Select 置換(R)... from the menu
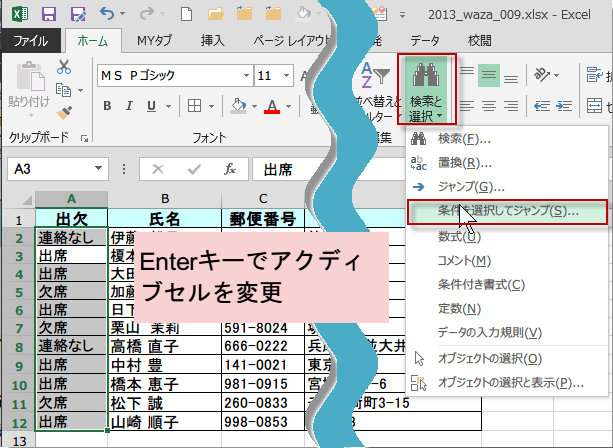The image size is (613, 448). 507,163
